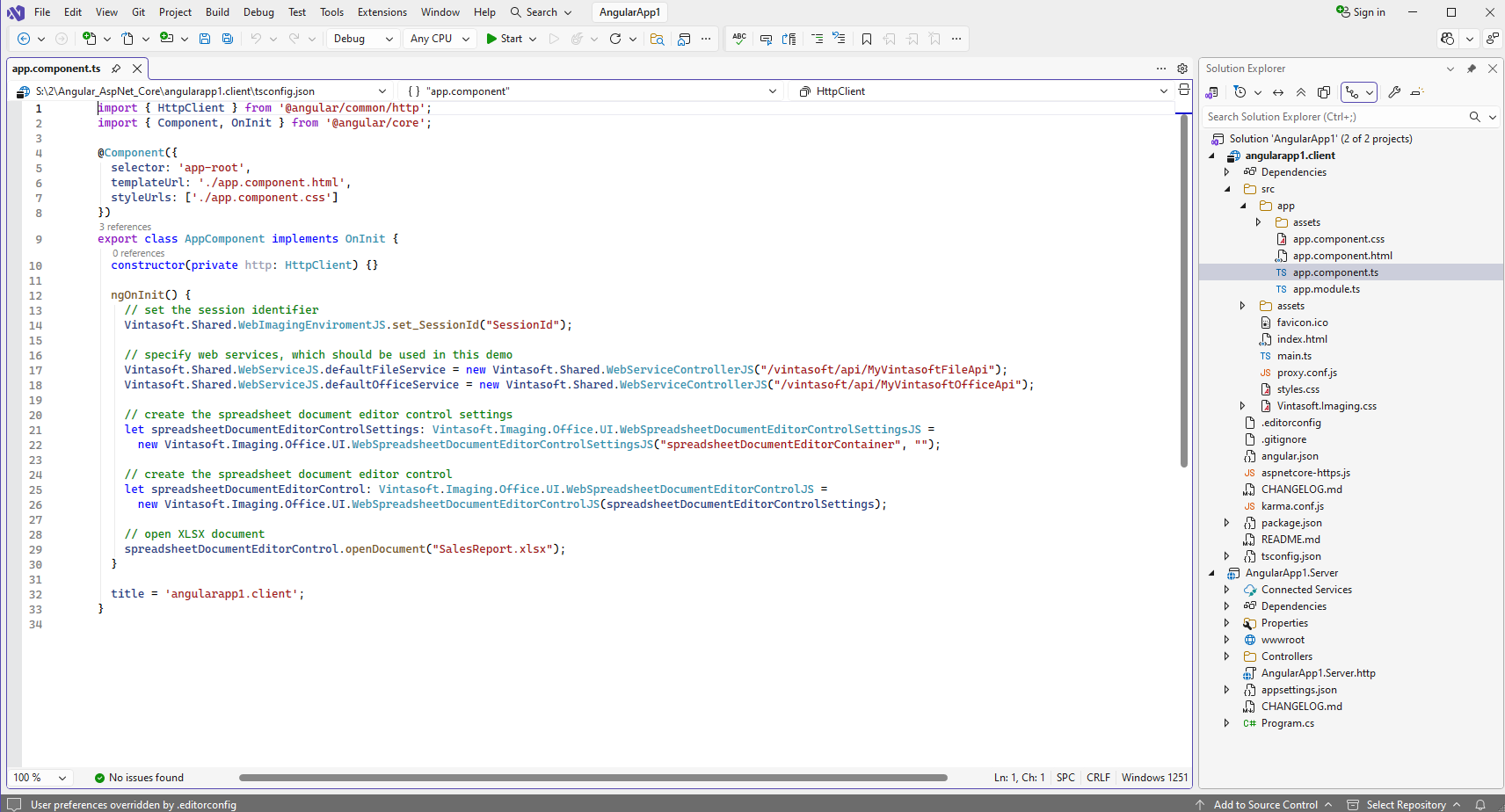Click Sync with Active Document arrows icon
1505x812 pixels.
coord(1278,92)
